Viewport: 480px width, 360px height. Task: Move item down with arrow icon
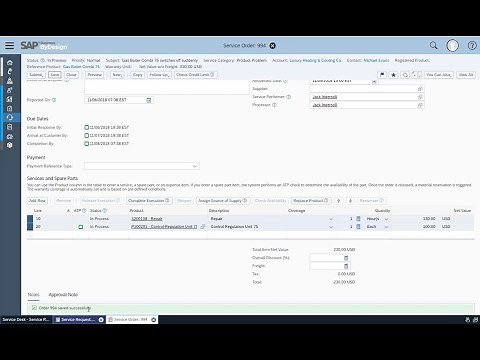[x=350, y=201]
